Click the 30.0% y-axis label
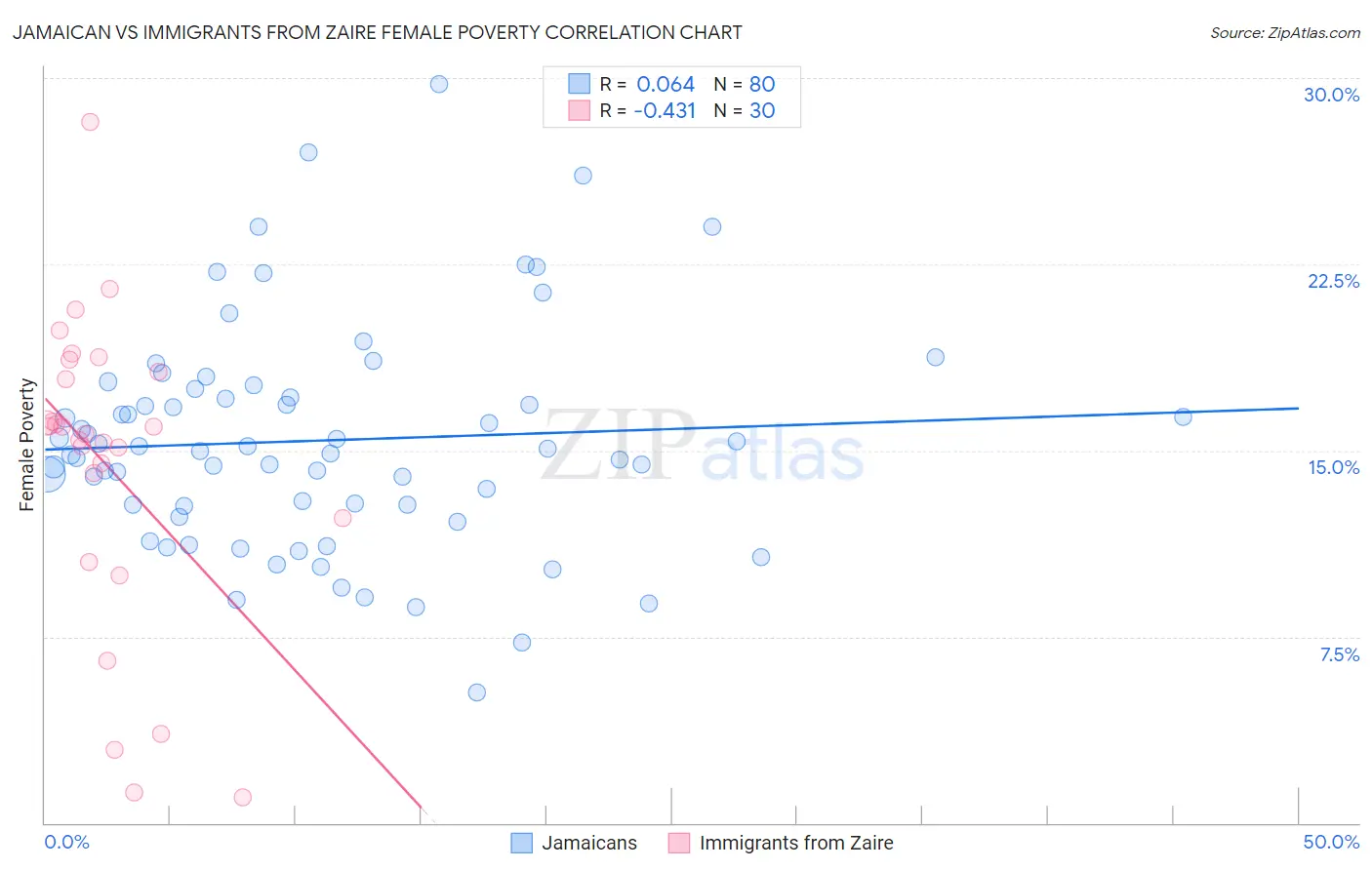 (1331, 95)
